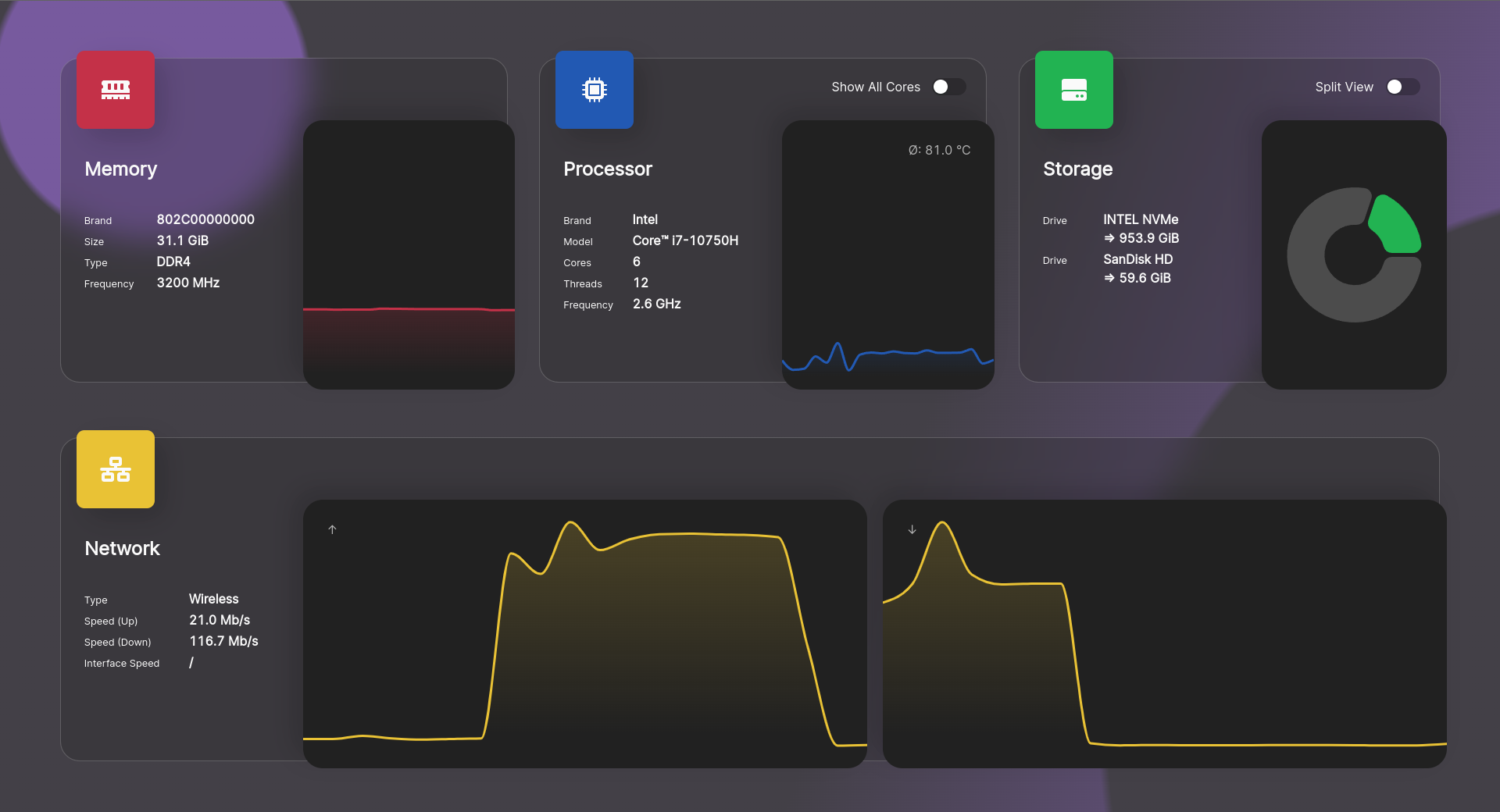1500x812 pixels.
Task: Click the Core i7-10750H model link
Action: [x=685, y=240]
